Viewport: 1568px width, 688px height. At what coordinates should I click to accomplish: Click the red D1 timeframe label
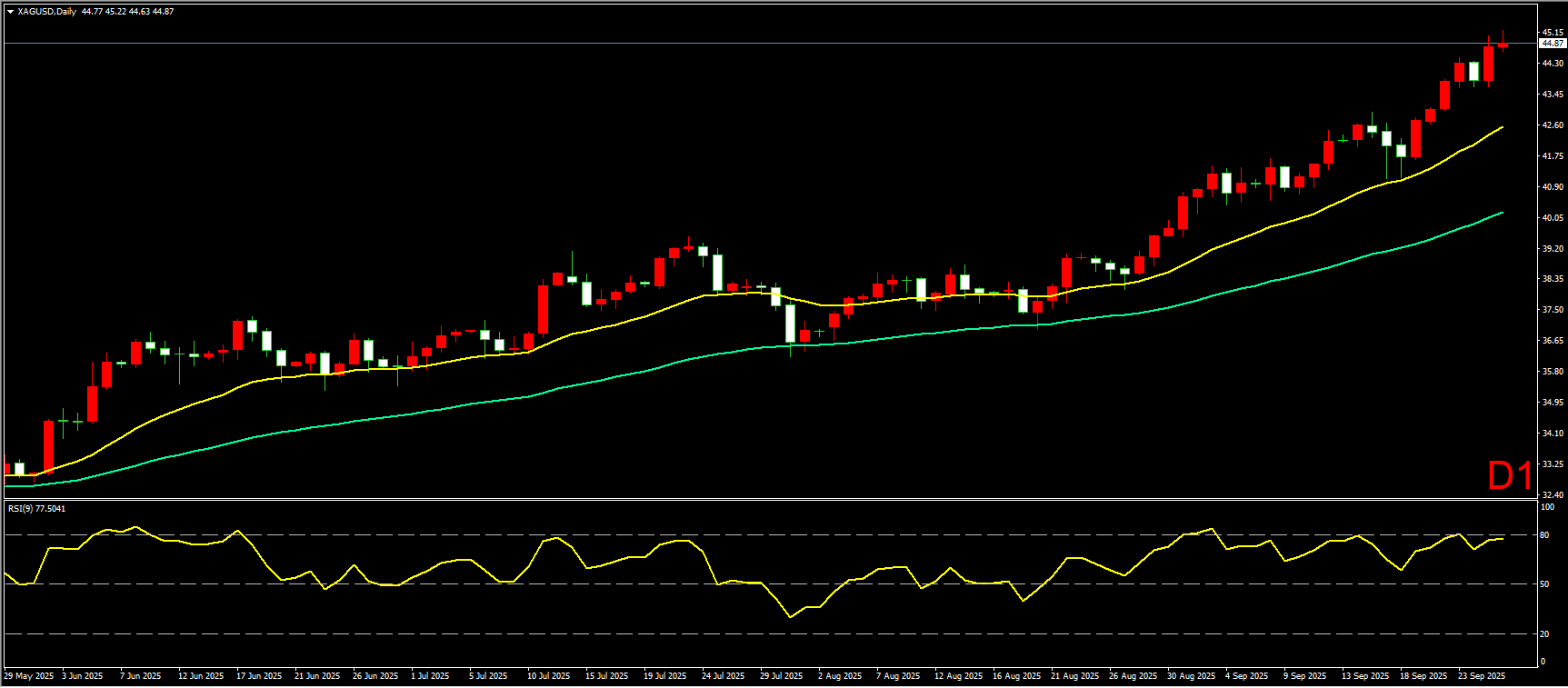click(1509, 475)
